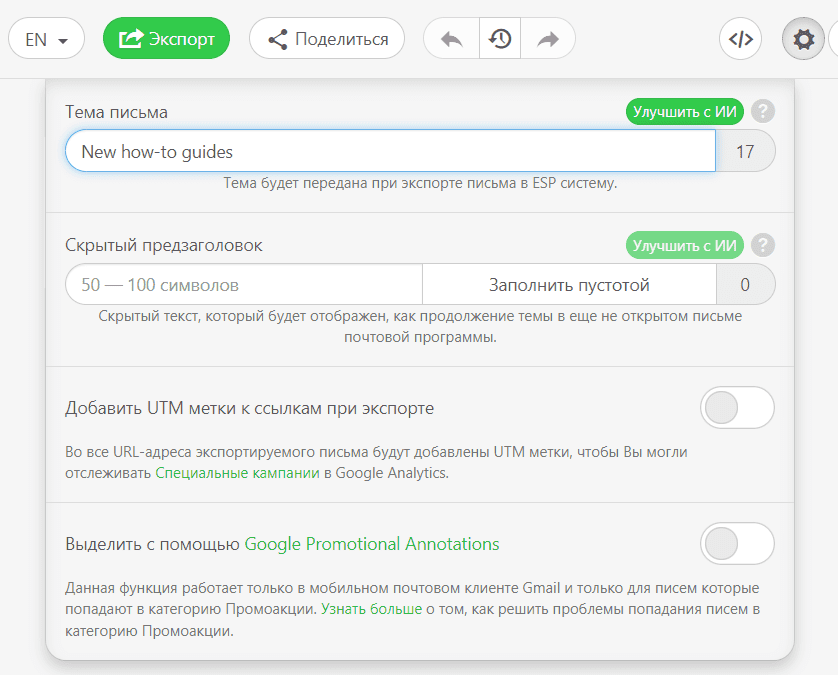Open help tooltip next to Тема письма
Screen dimensions: 838x675
(763, 112)
